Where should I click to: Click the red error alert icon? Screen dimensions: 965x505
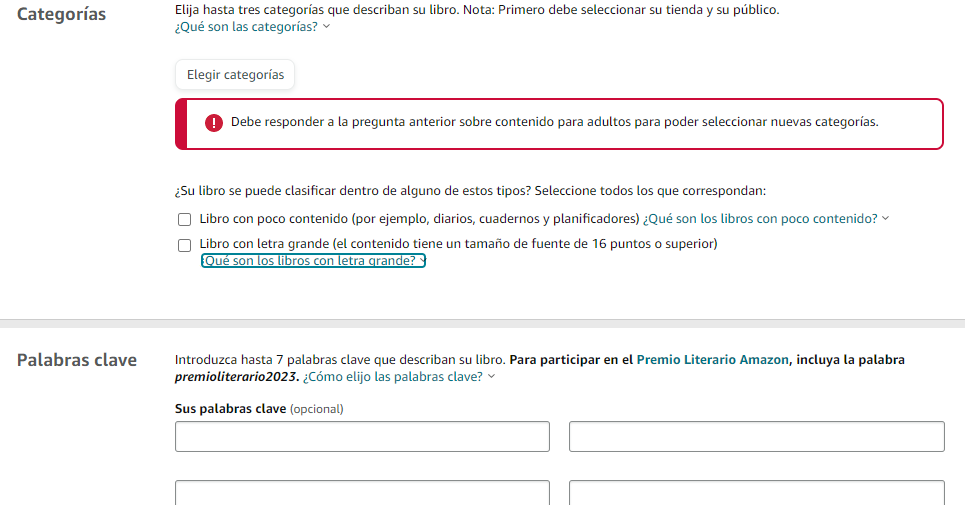click(214, 123)
